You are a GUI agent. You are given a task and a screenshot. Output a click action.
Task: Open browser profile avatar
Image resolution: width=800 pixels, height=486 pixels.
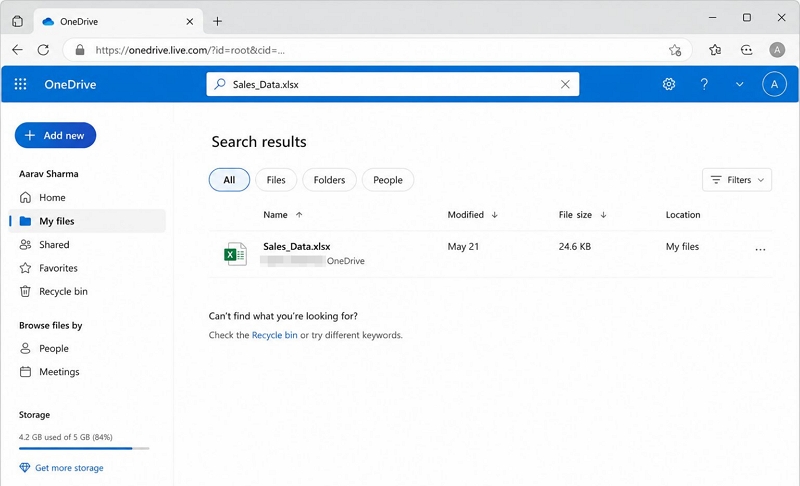tap(777, 49)
